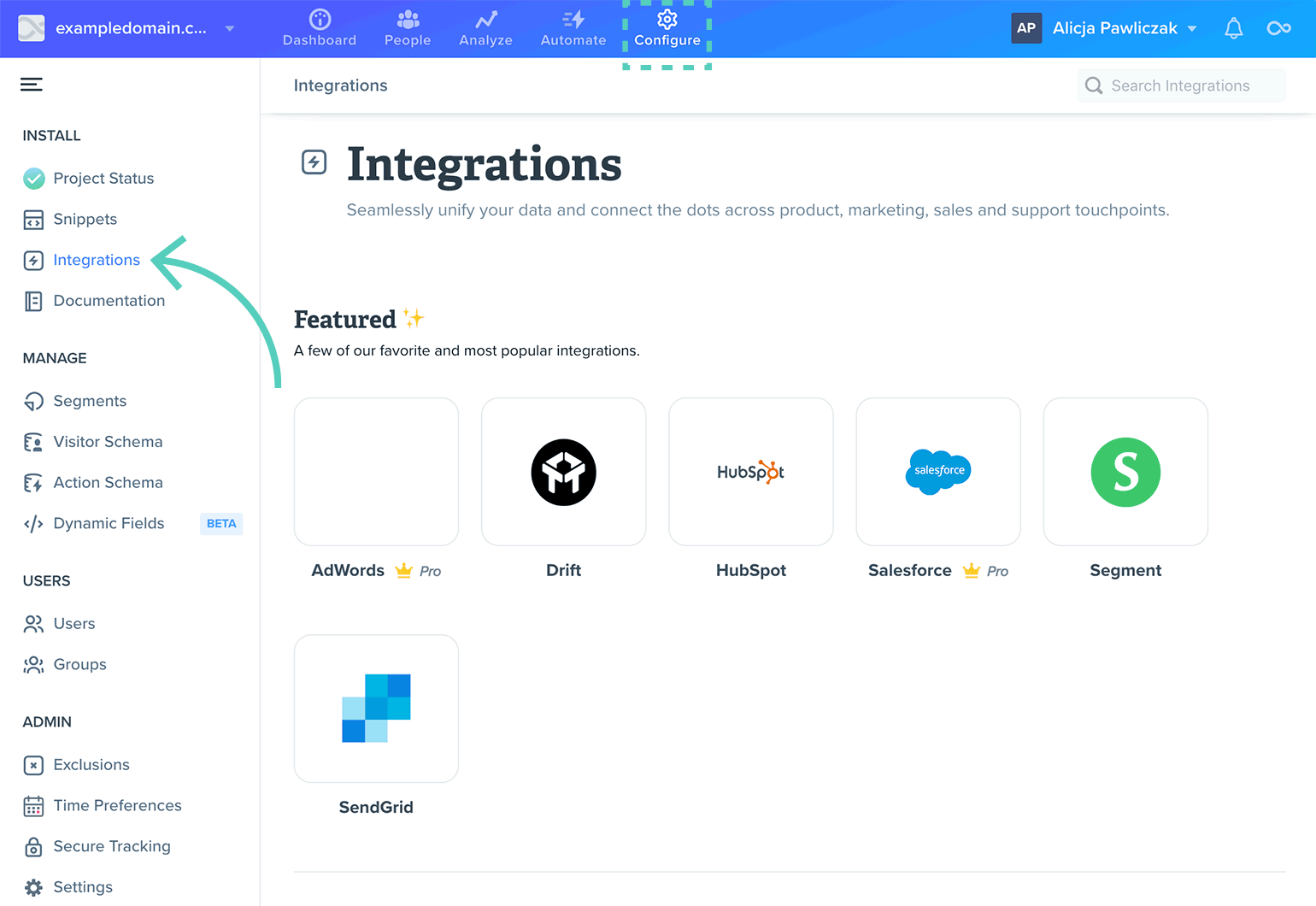Open the Segment integration card
Screen dimensions: 1316x906
(1125, 472)
